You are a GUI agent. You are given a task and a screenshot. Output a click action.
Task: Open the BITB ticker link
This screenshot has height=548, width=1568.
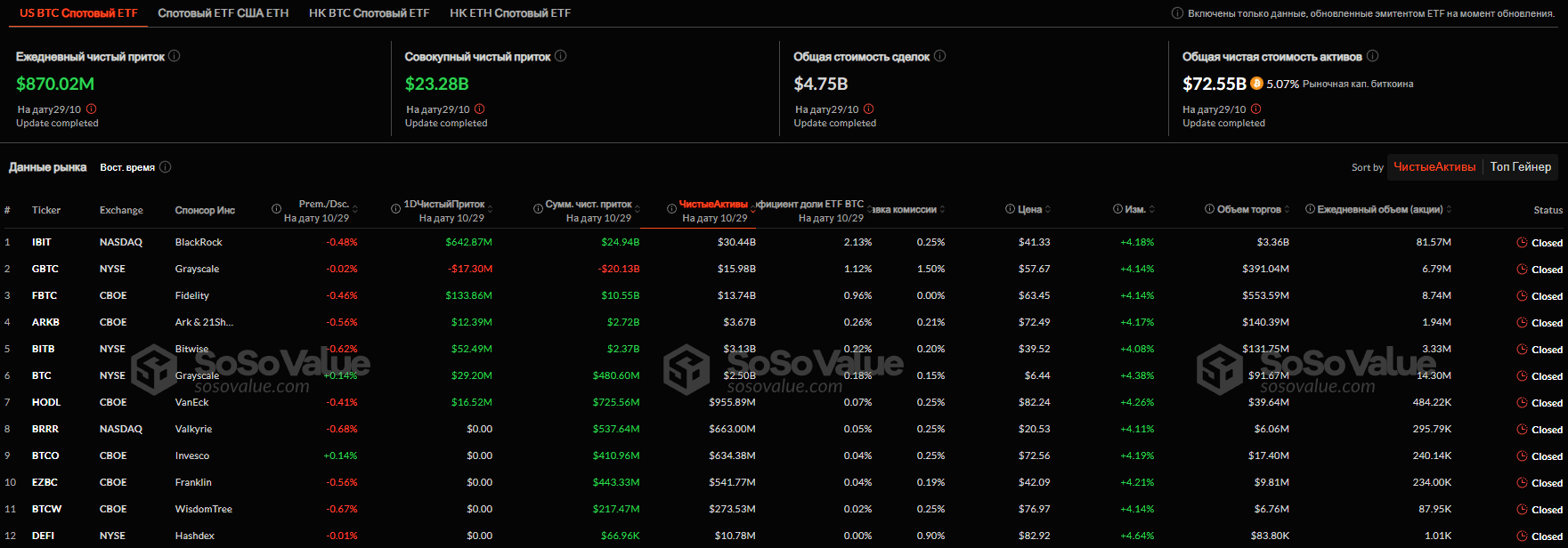click(x=43, y=349)
